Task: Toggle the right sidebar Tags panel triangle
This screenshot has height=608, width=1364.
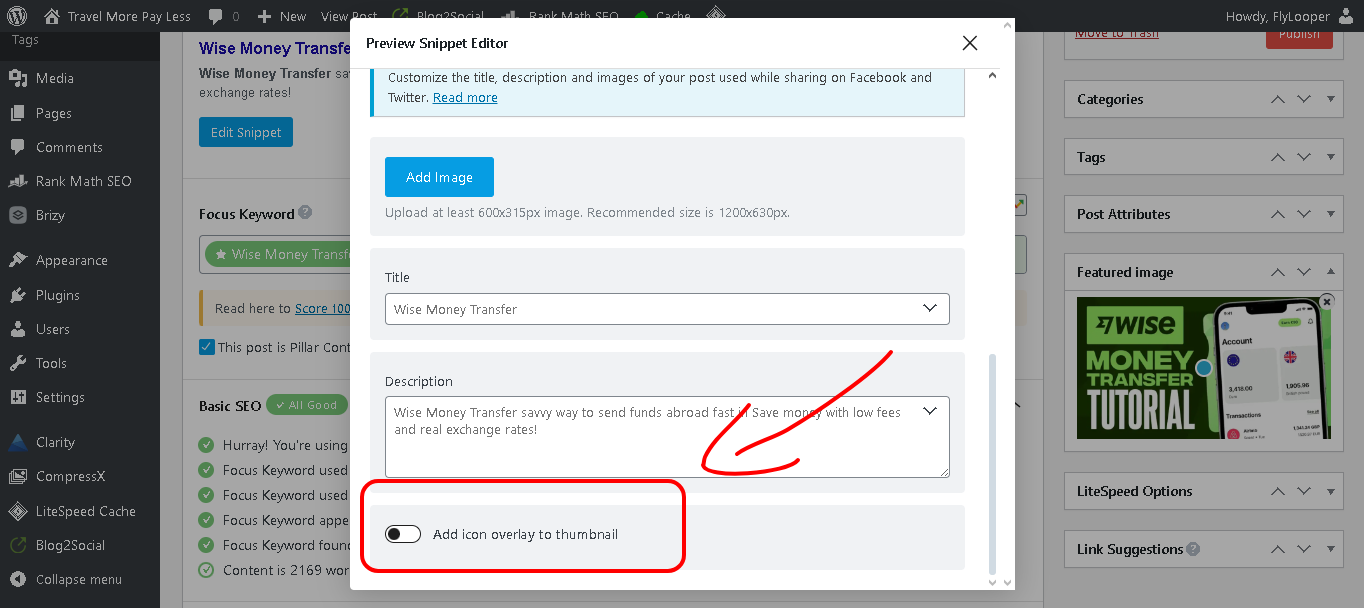Action: click(x=1330, y=157)
